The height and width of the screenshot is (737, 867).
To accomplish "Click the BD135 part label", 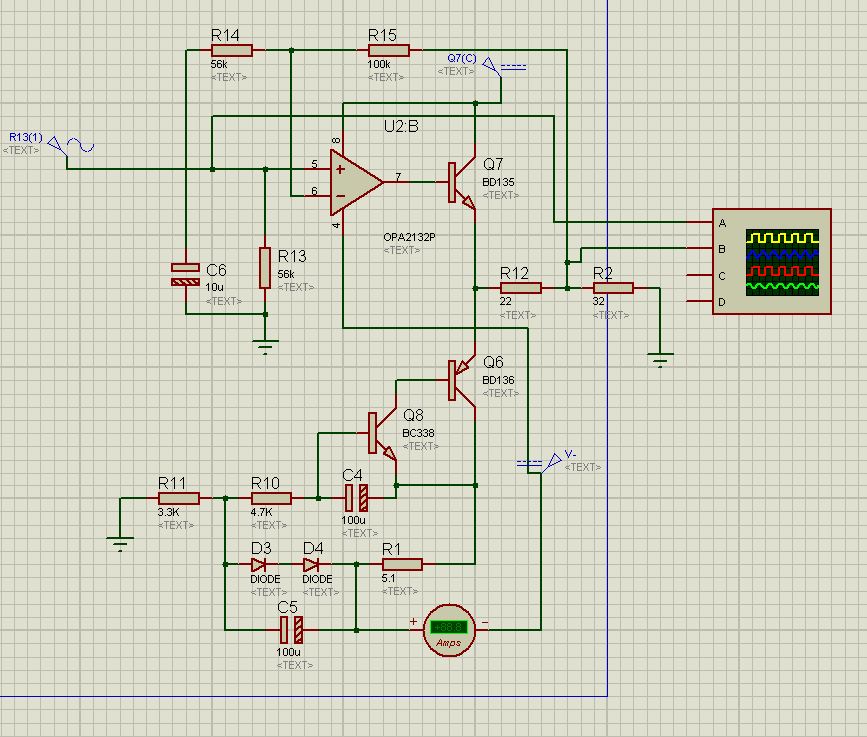I will (498, 182).
